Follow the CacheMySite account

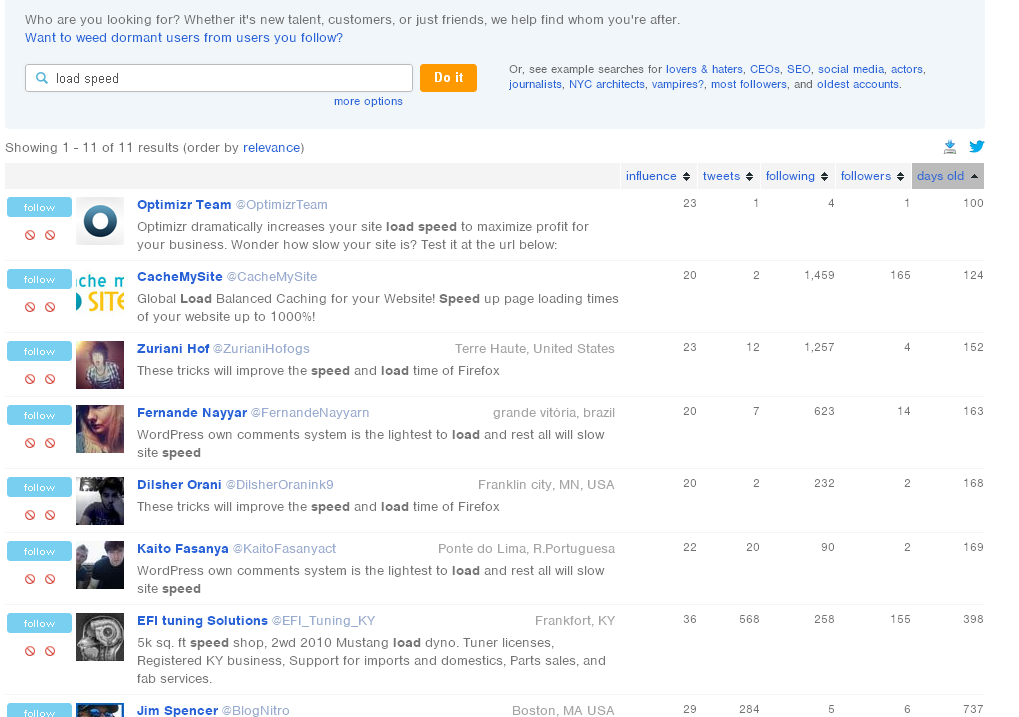click(x=39, y=280)
